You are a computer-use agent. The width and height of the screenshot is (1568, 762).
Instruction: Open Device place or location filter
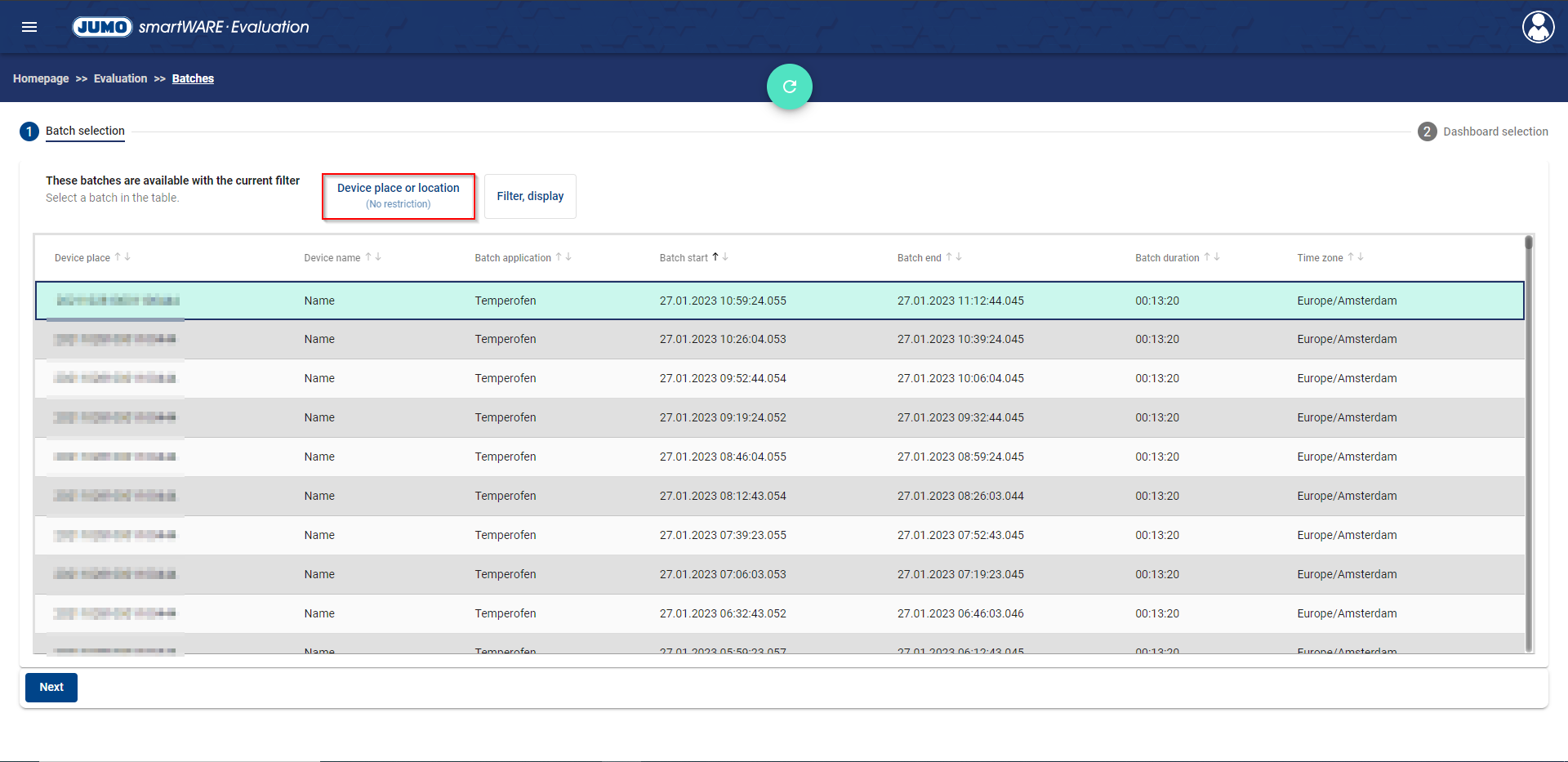[399, 196]
